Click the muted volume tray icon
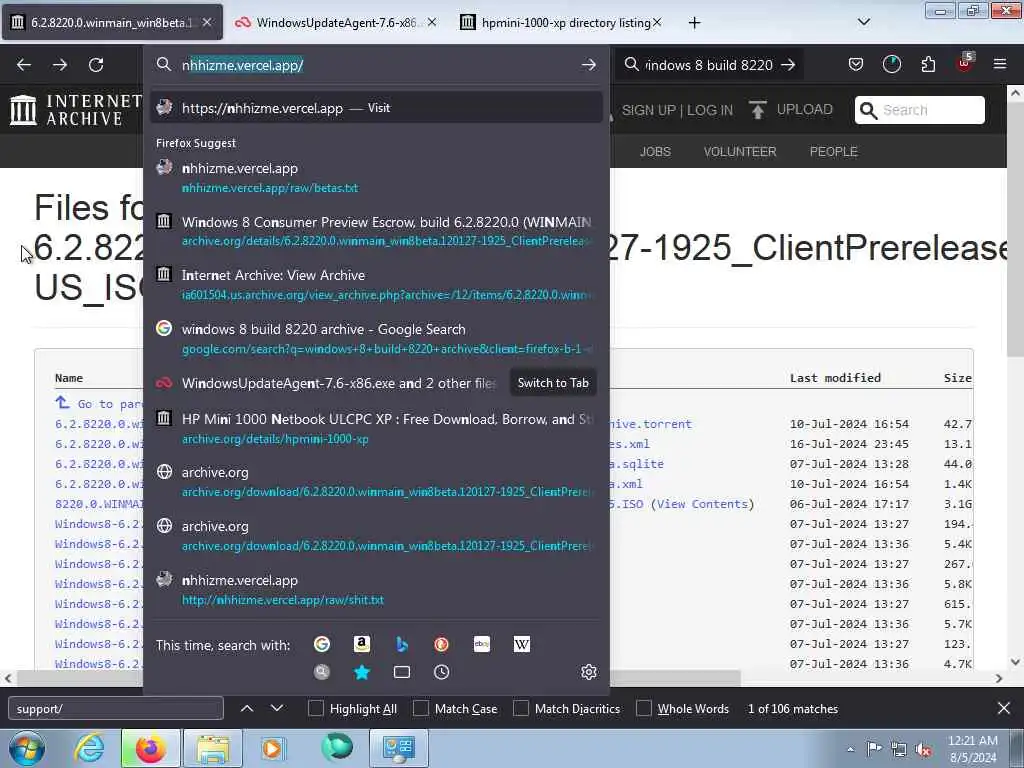Screen dimensions: 1024x768 (923, 749)
